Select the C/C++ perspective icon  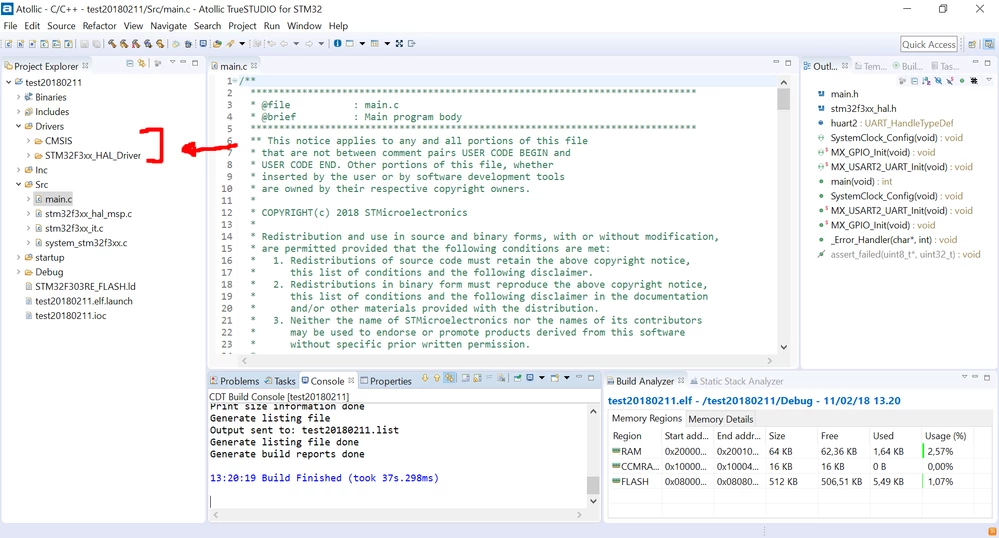tap(989, 44)
